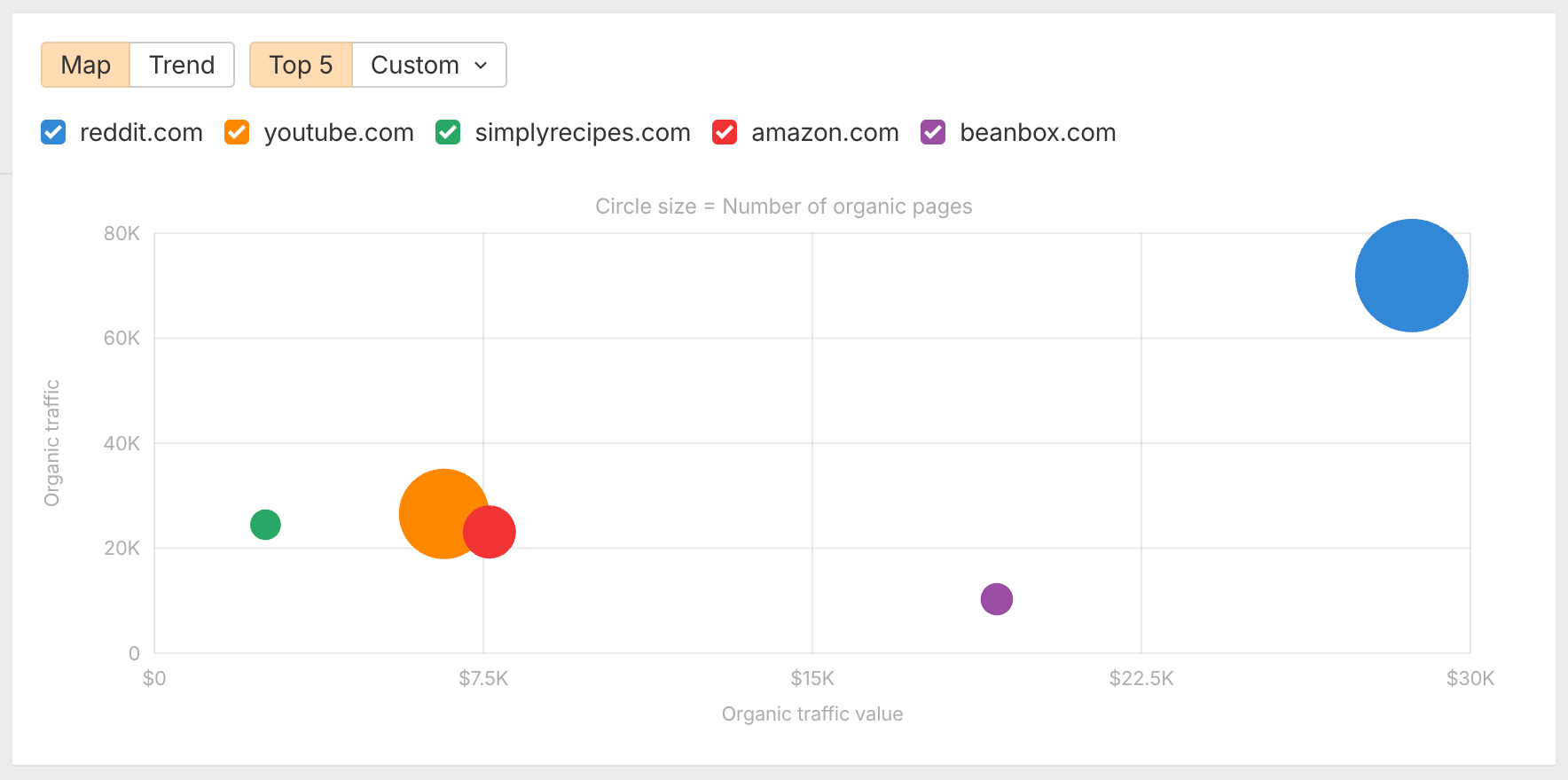Click the beanbox.com legend label

coord(1038,133)
